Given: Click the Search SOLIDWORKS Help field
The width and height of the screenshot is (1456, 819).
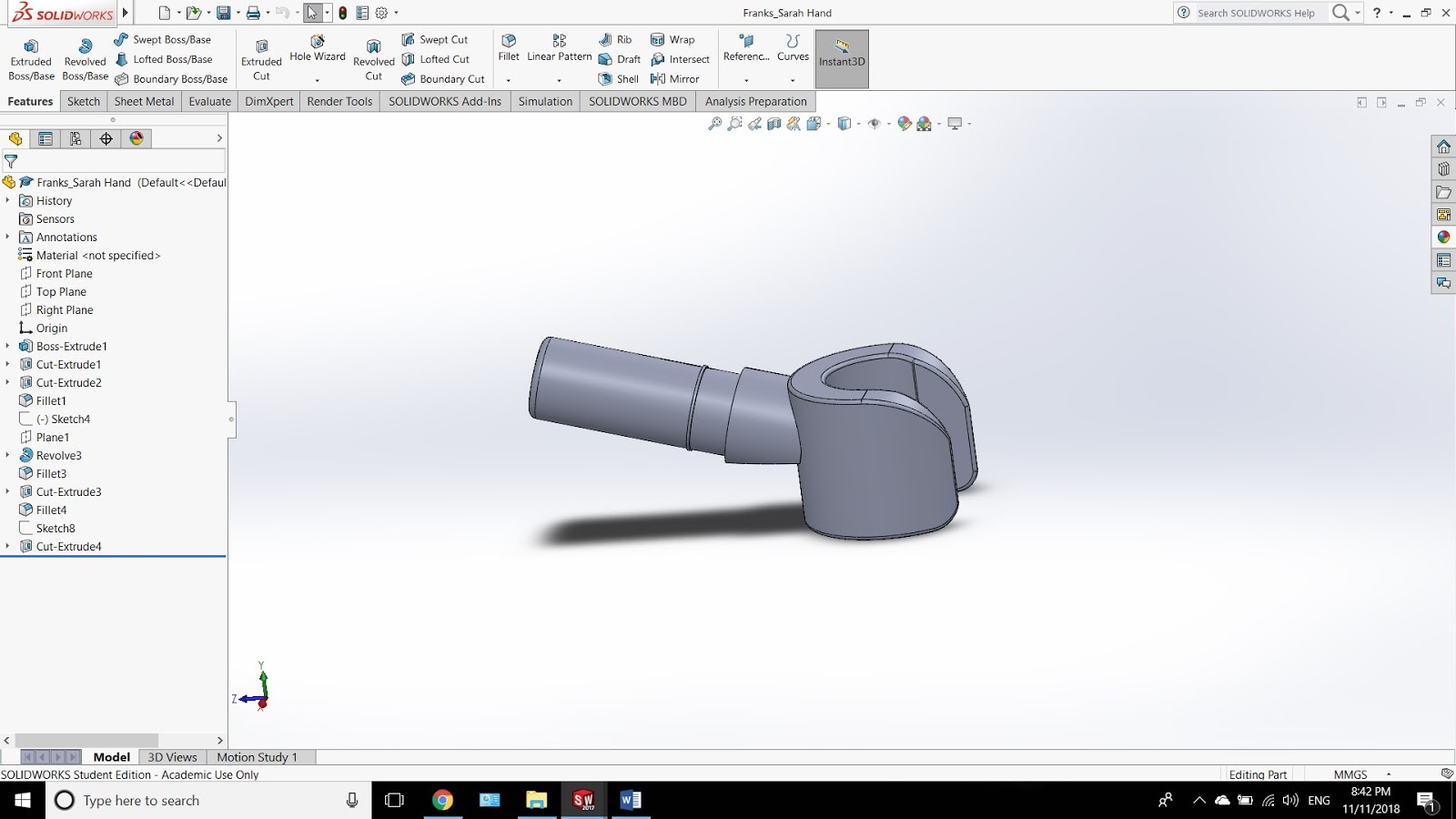Looking at the screenshot, I should [1257, 13].
